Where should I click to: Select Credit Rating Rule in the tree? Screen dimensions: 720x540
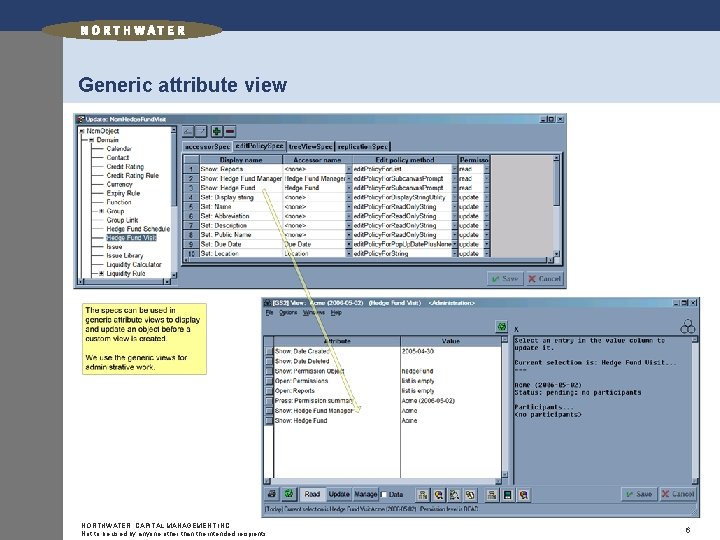(x=132, y=175)
